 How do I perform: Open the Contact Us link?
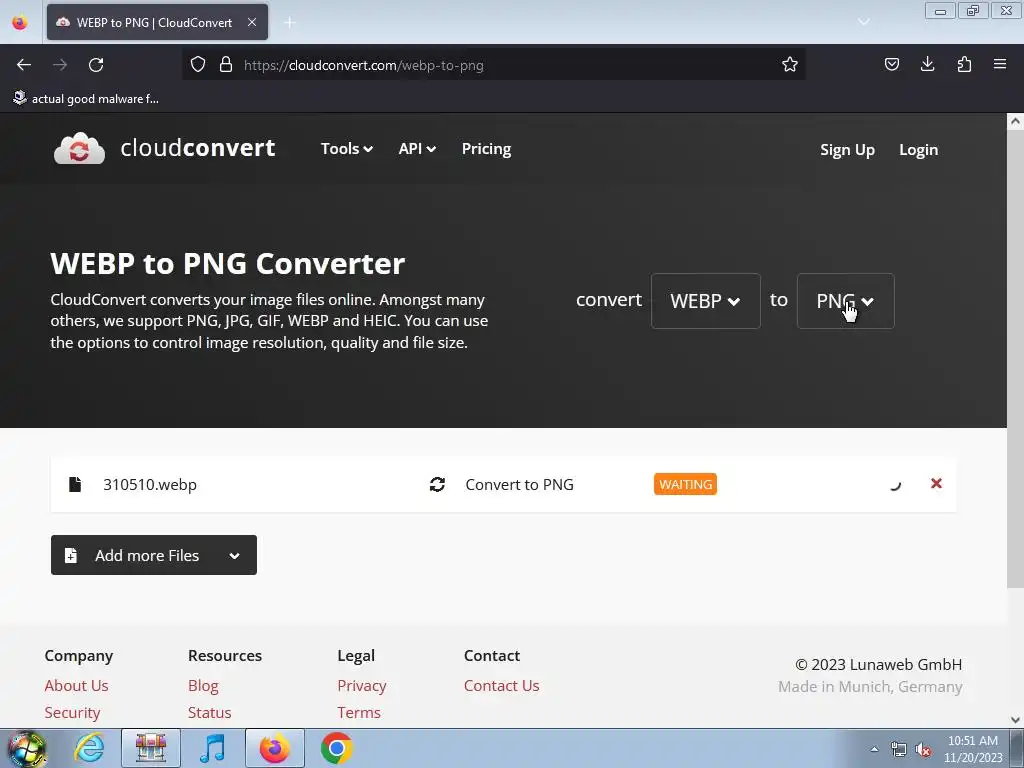click(502, 686)
